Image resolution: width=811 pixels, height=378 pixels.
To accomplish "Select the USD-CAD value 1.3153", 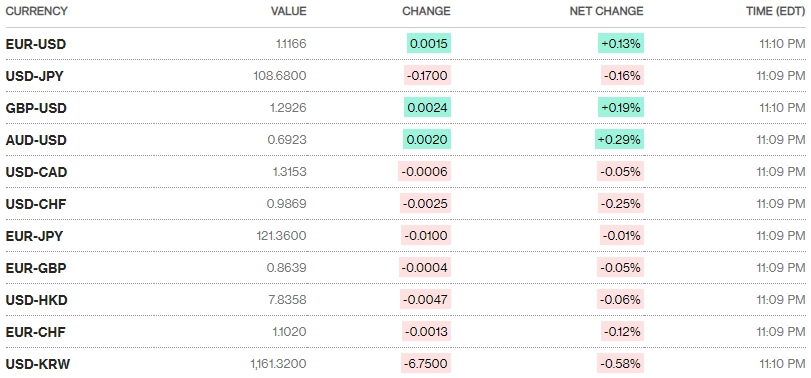I will tap(290, 172).
